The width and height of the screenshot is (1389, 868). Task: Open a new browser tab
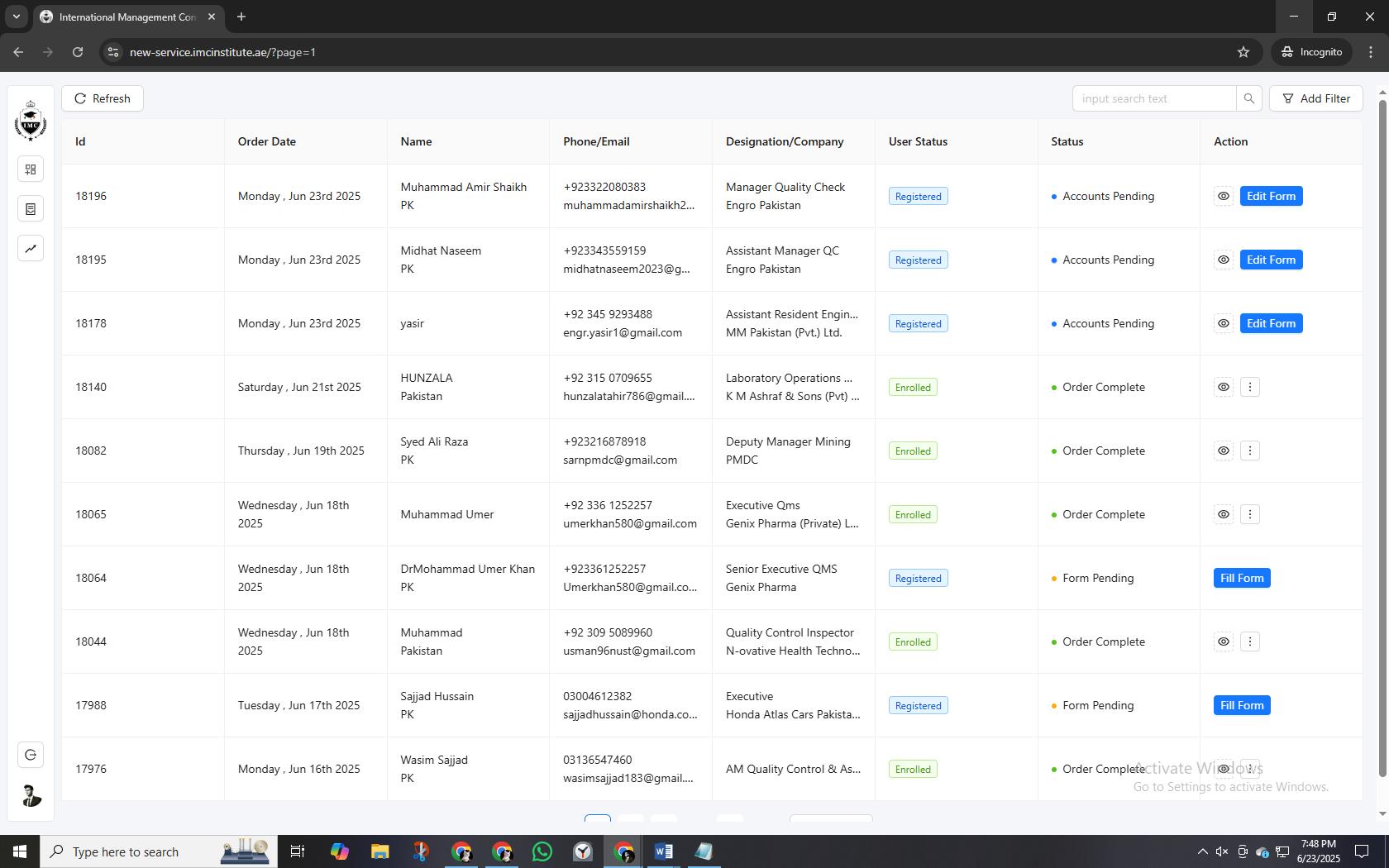pyautogui.click(x=241, y=17)
